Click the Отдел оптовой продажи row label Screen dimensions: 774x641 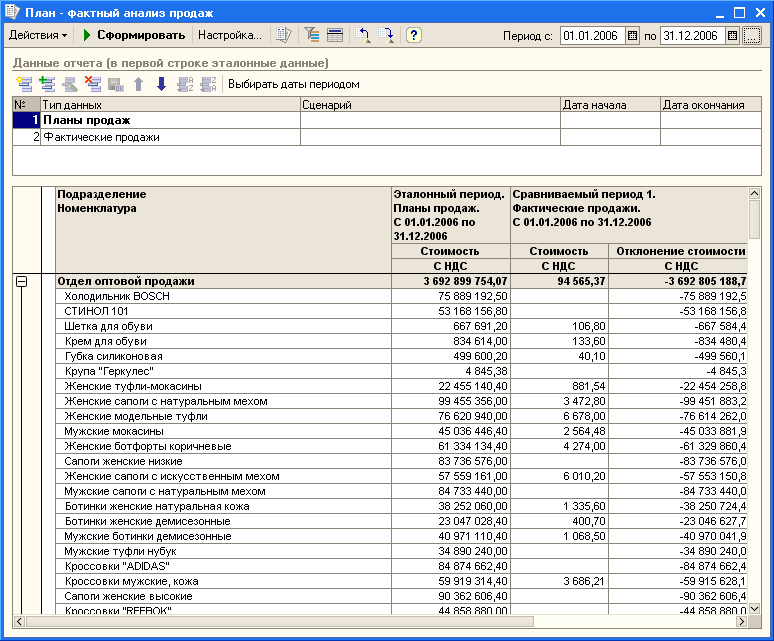click(126, 281)
